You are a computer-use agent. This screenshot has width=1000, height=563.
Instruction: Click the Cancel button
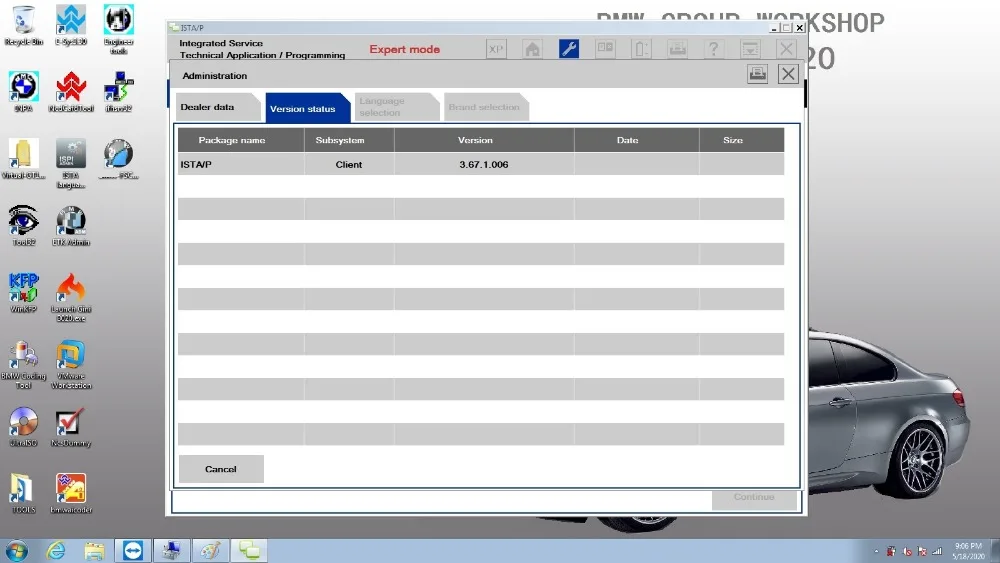[x=221, y=469]
